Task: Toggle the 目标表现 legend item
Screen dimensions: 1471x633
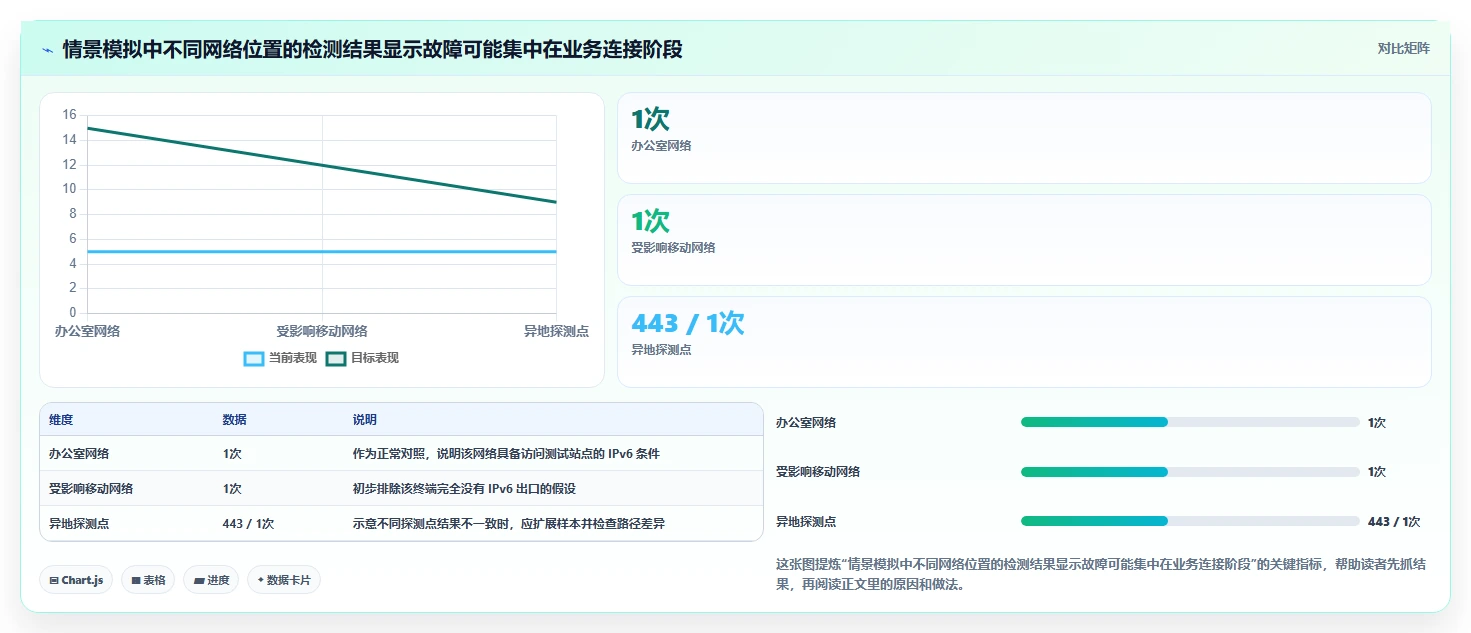Action: 363,358
